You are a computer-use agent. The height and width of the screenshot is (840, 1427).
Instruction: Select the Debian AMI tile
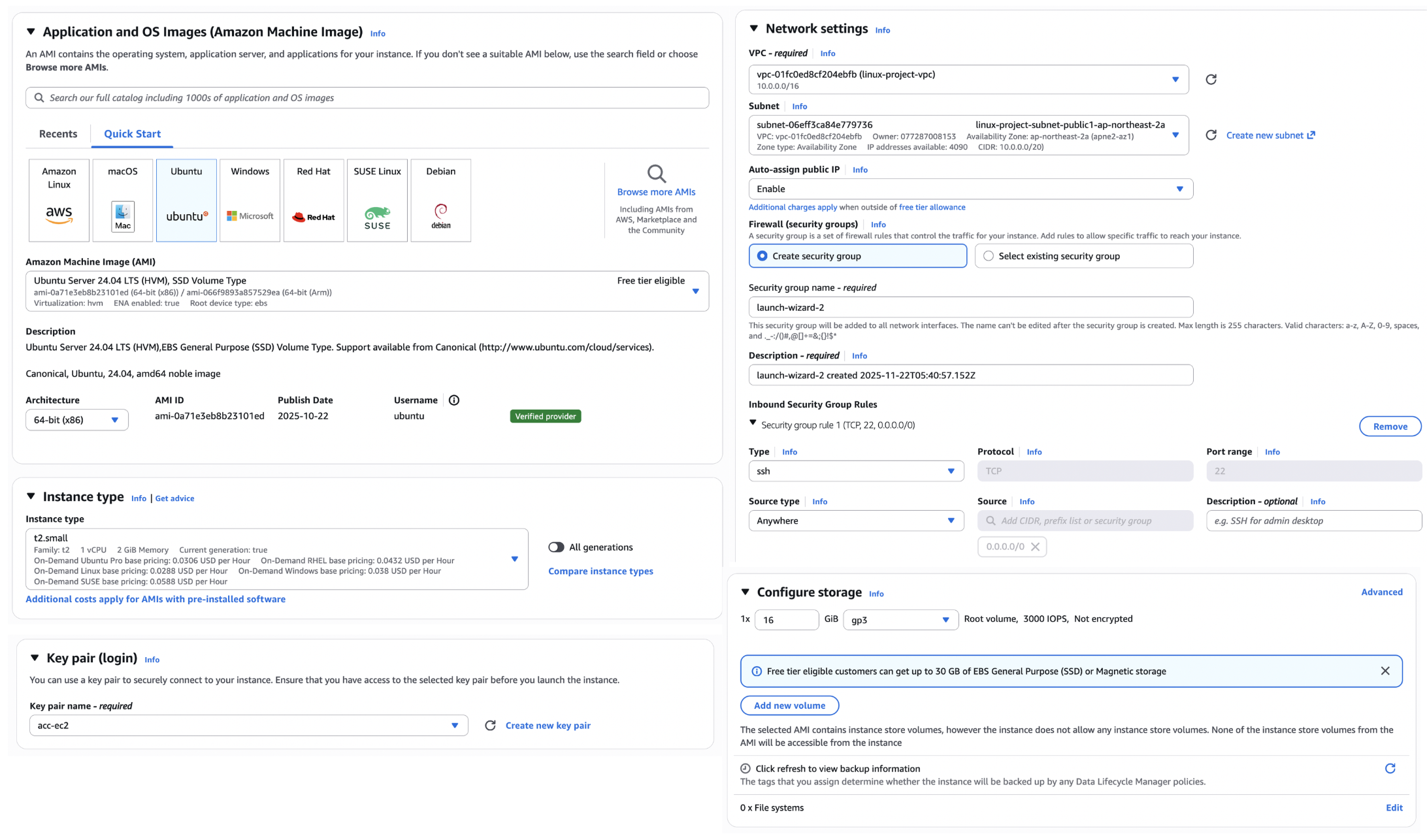tap(441, 201)
